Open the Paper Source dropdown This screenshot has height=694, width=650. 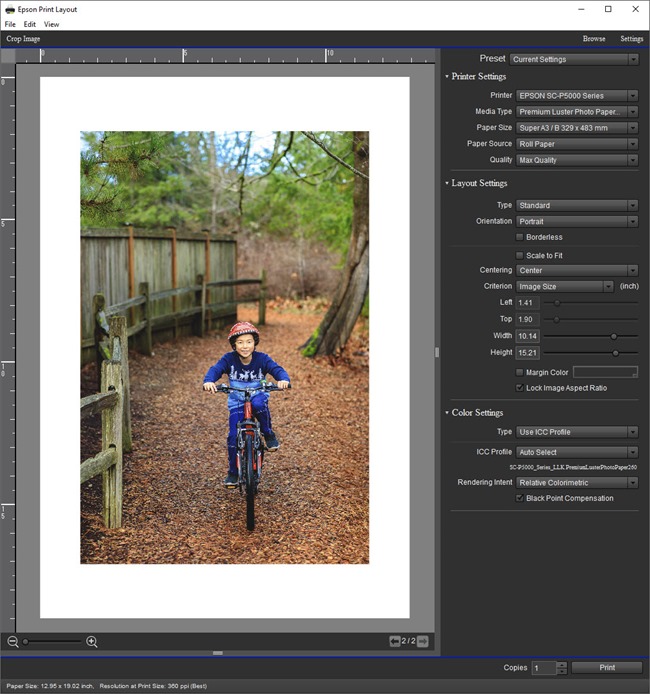577,144
